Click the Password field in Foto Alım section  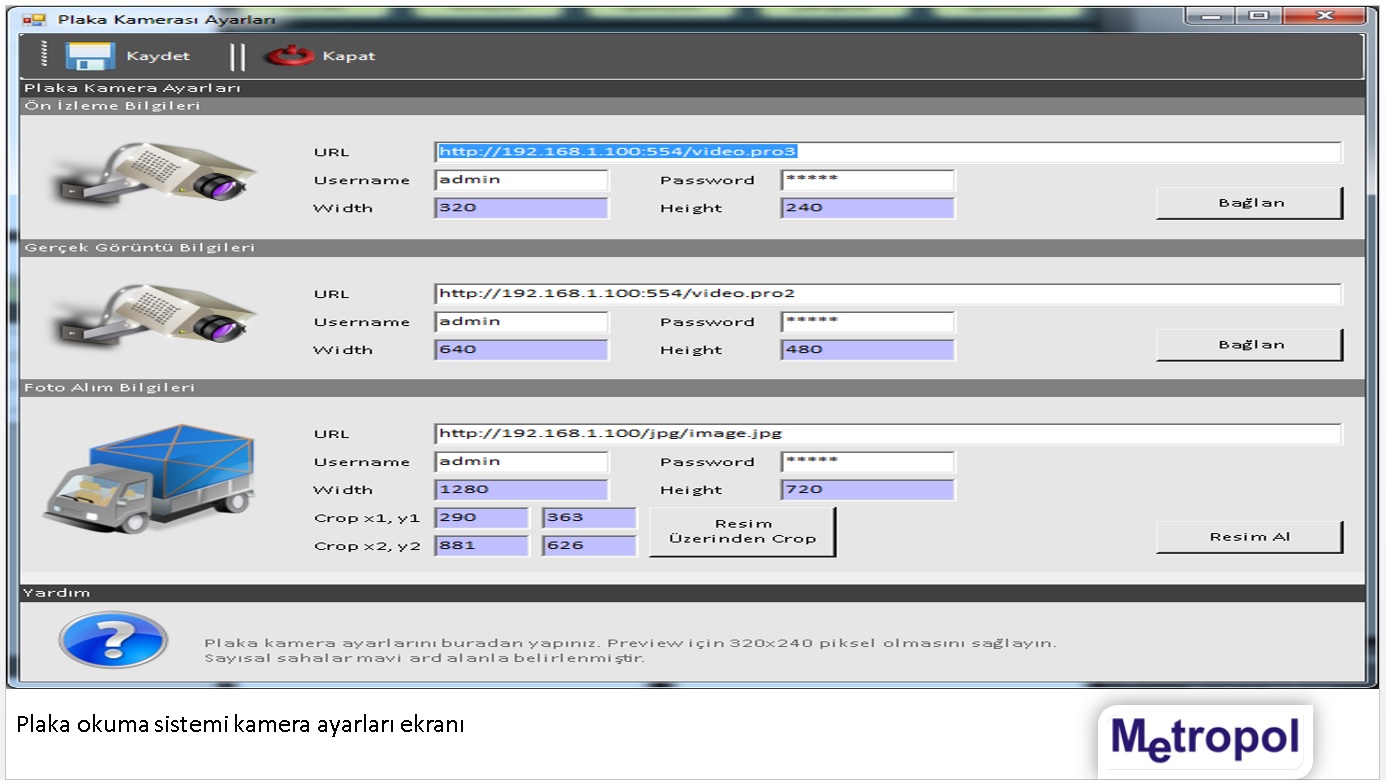[867, 462]
